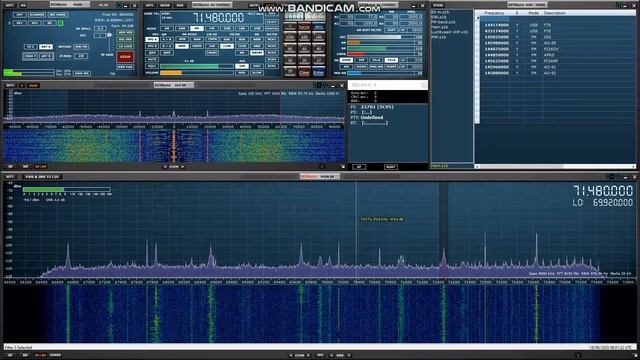Viewport: 640px width, 360px height.
Task: Open the OPT options in Main panel
Action: [20, 15]
